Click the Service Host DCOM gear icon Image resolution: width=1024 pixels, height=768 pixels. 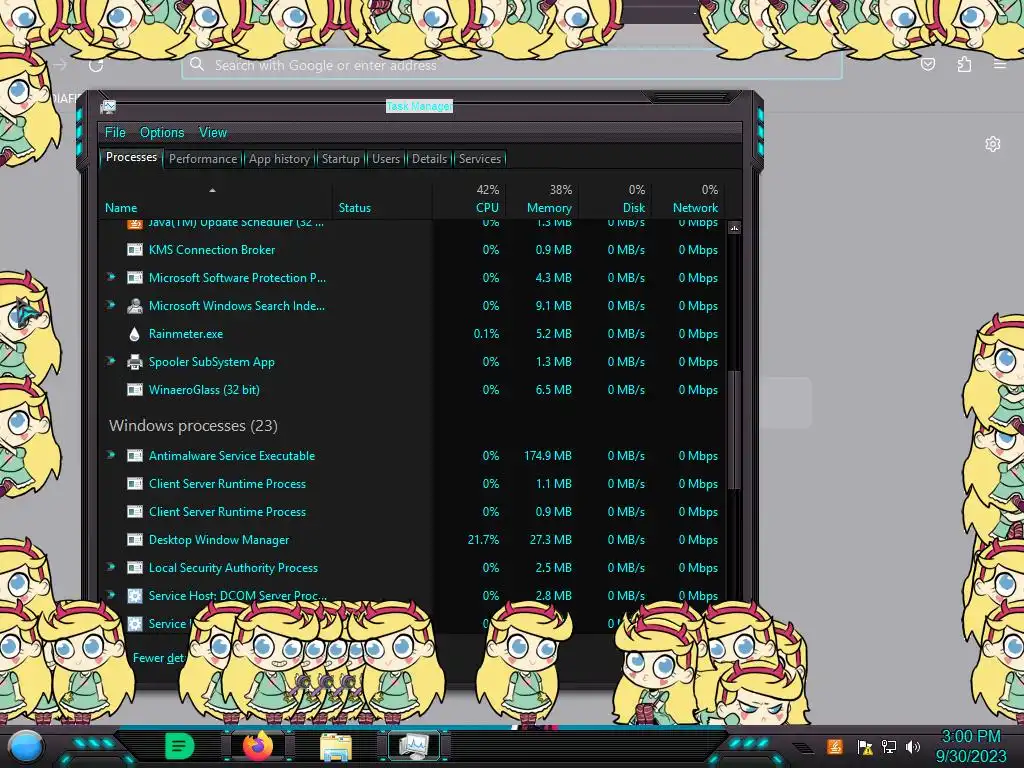tap(135, 596)
